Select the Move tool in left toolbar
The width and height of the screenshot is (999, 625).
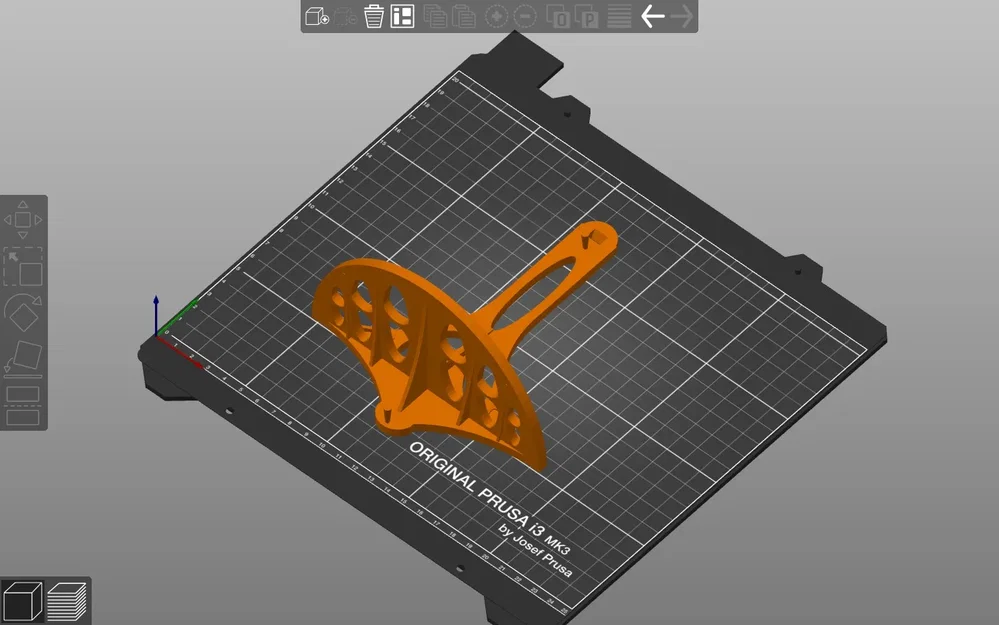click(23, 220)
